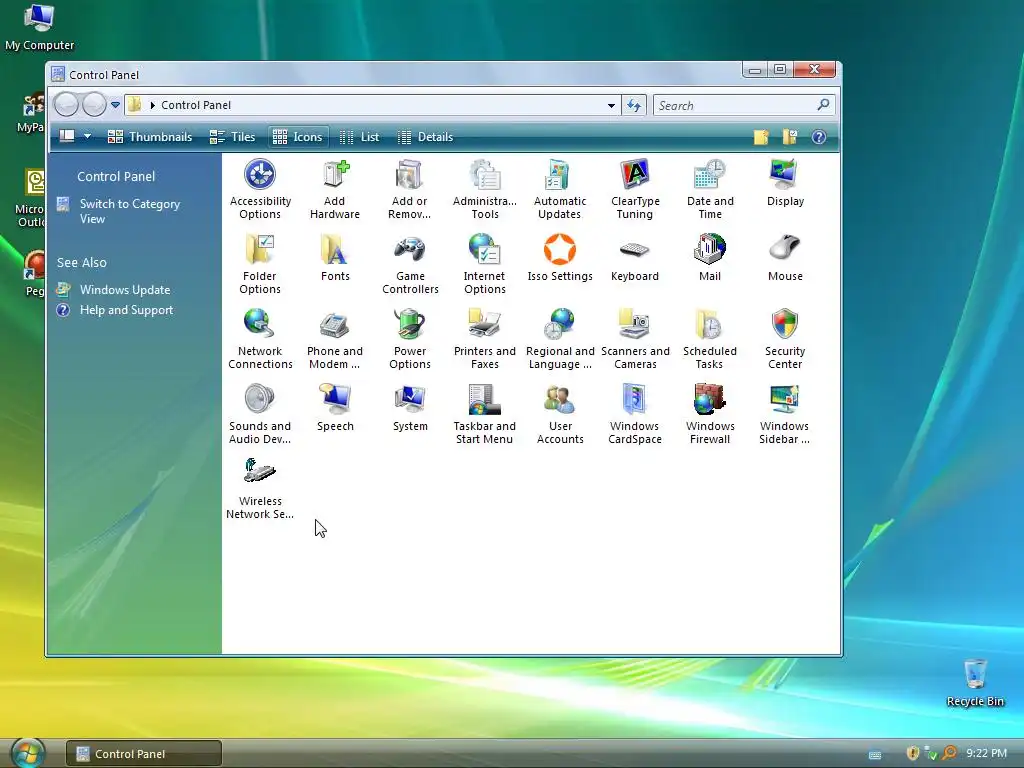The image size is (1024, 768).
Task: Open Keyboard settings
Action: click(635, 259)
